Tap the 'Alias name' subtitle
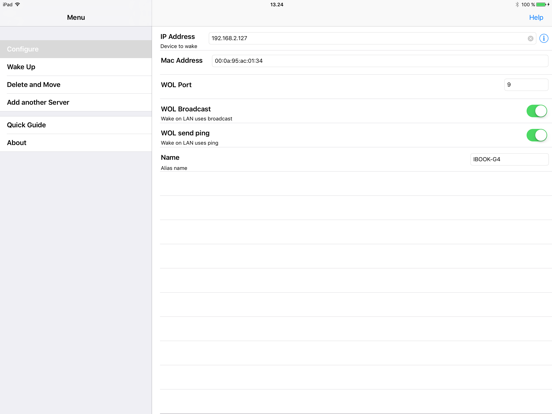 174,168
